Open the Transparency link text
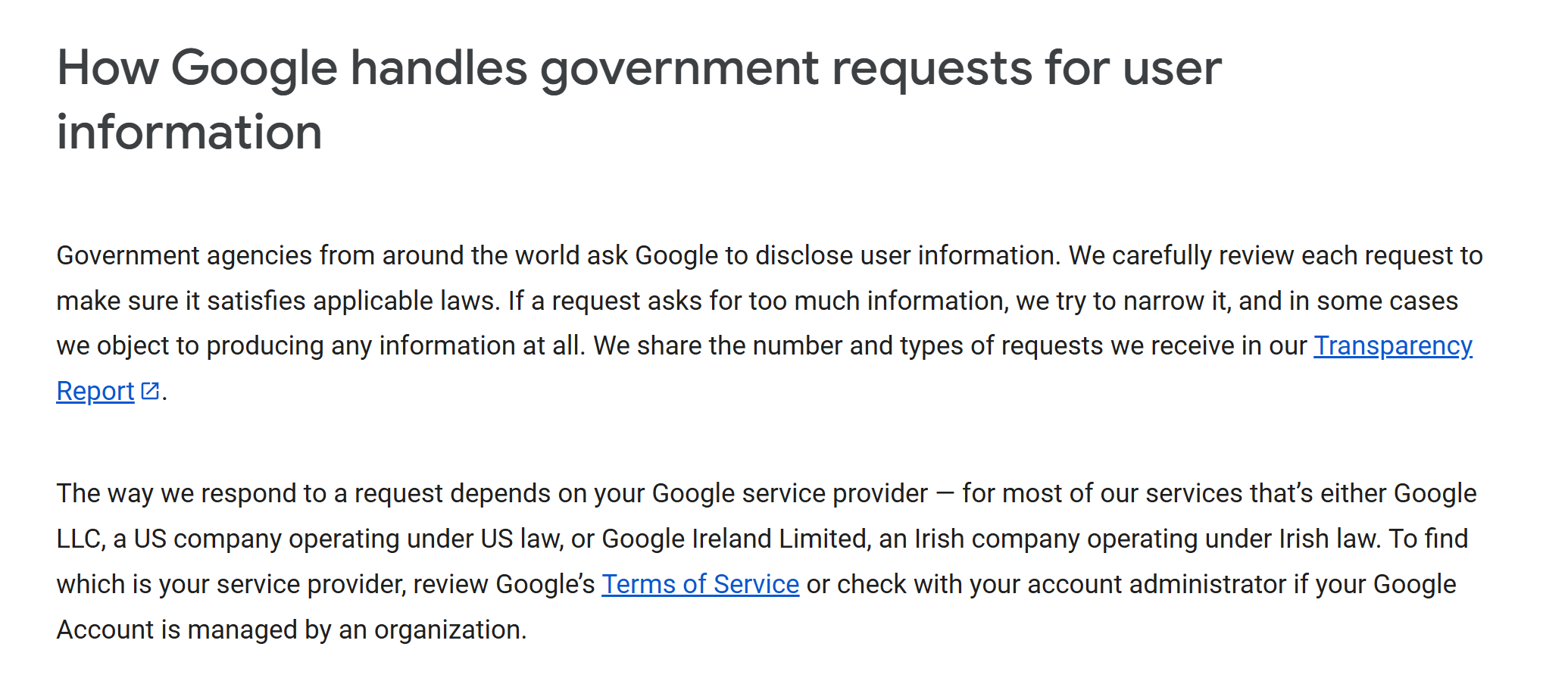Viewport: 1568px width, 678px height. [1392, 345]
